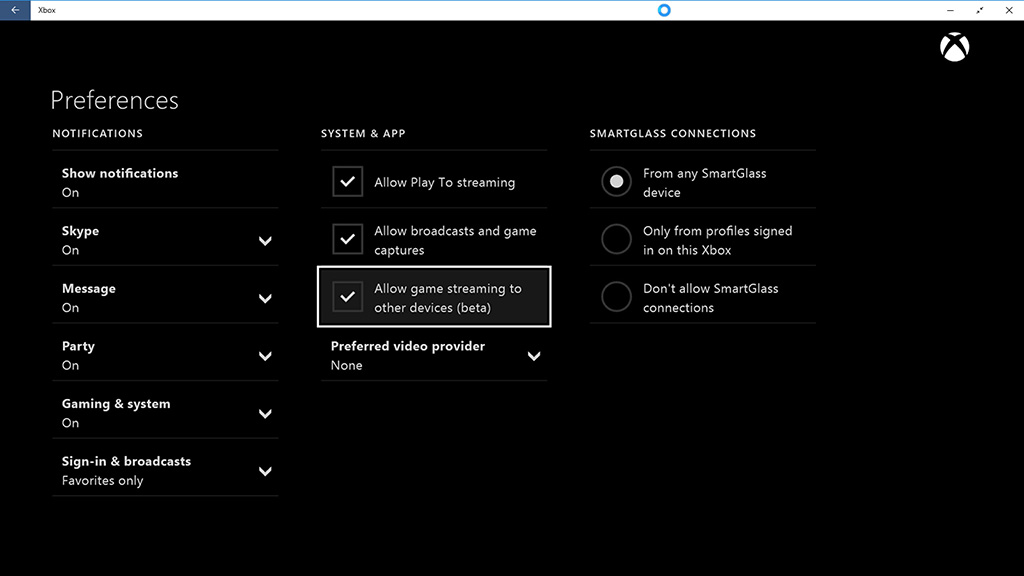Open the Message notifications dropdown
Screen dimensions: 1024x576
point(265,299)
